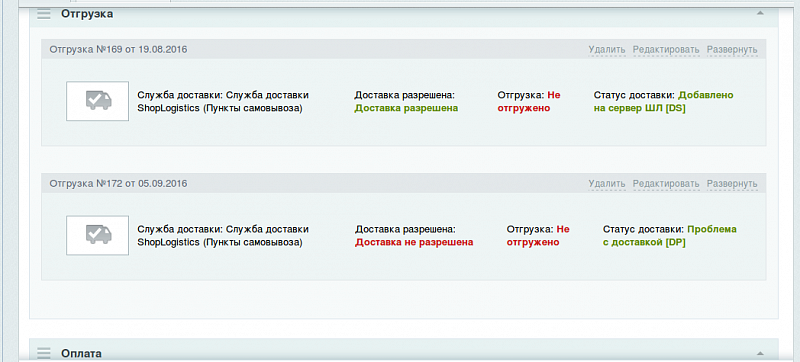The height and width of the screenshot is (362, 800).
Task: Click ShopLogistics delivery service text in shipment №172
Action: [223, 236]
